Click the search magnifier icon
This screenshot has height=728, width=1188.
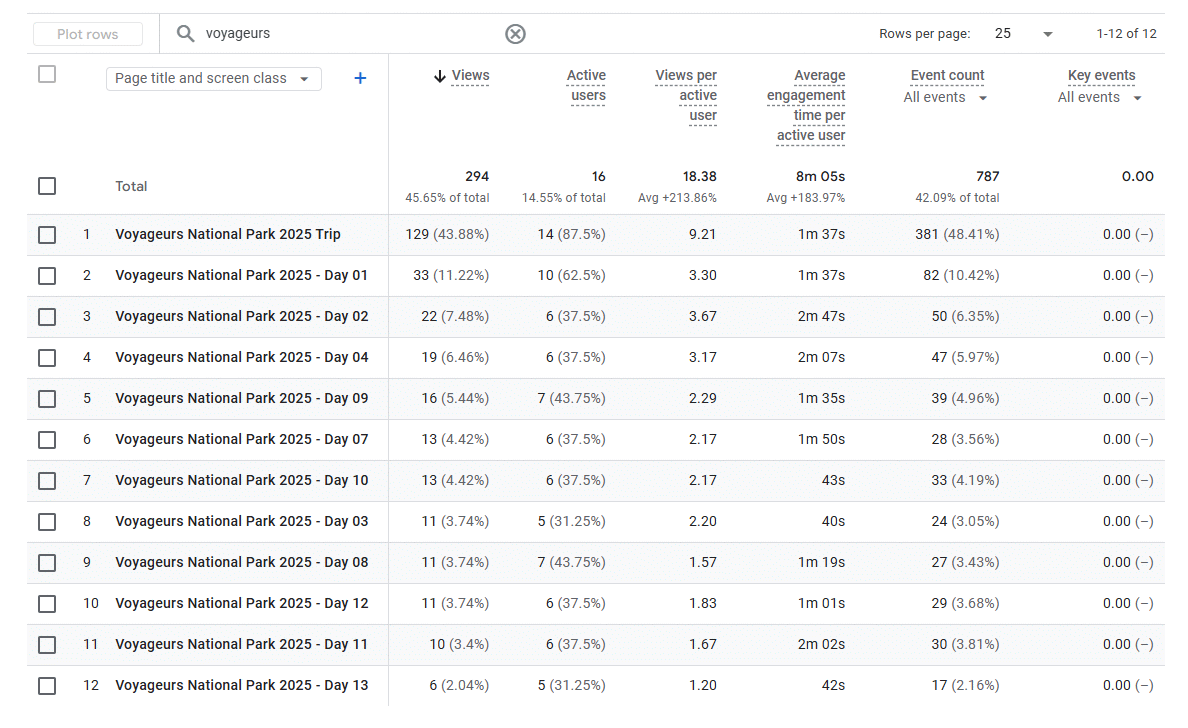185,34
